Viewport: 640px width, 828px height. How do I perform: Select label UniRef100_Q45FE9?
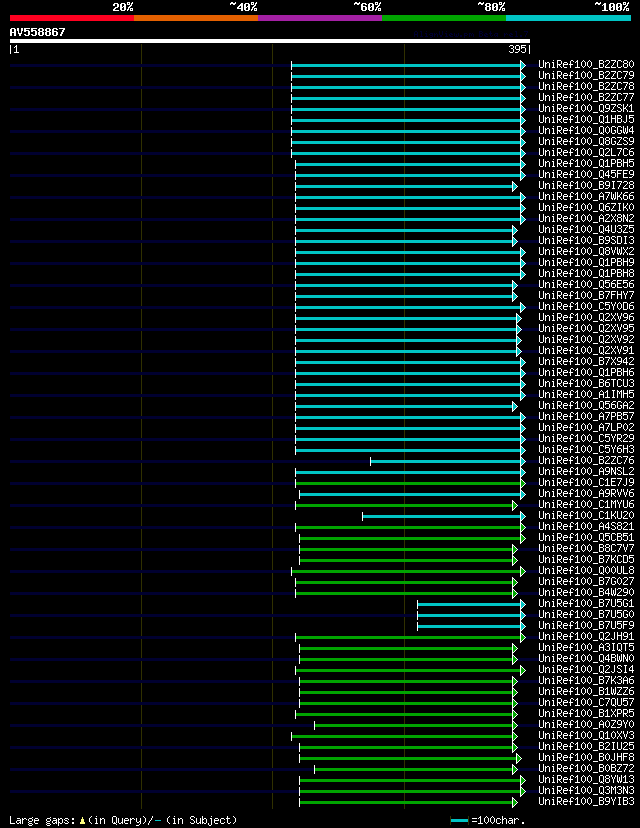coord(586,175)
